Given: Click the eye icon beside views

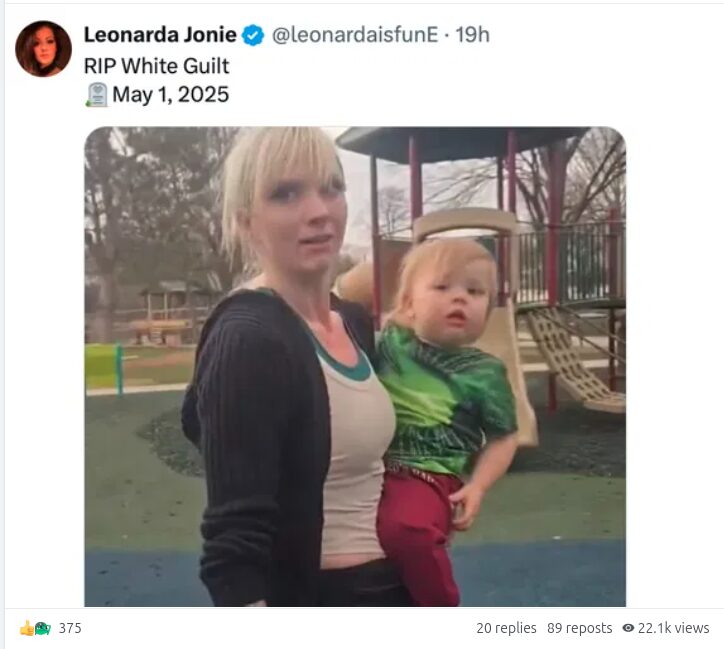Looking at the screenshot, I should [x=628, y=628].
